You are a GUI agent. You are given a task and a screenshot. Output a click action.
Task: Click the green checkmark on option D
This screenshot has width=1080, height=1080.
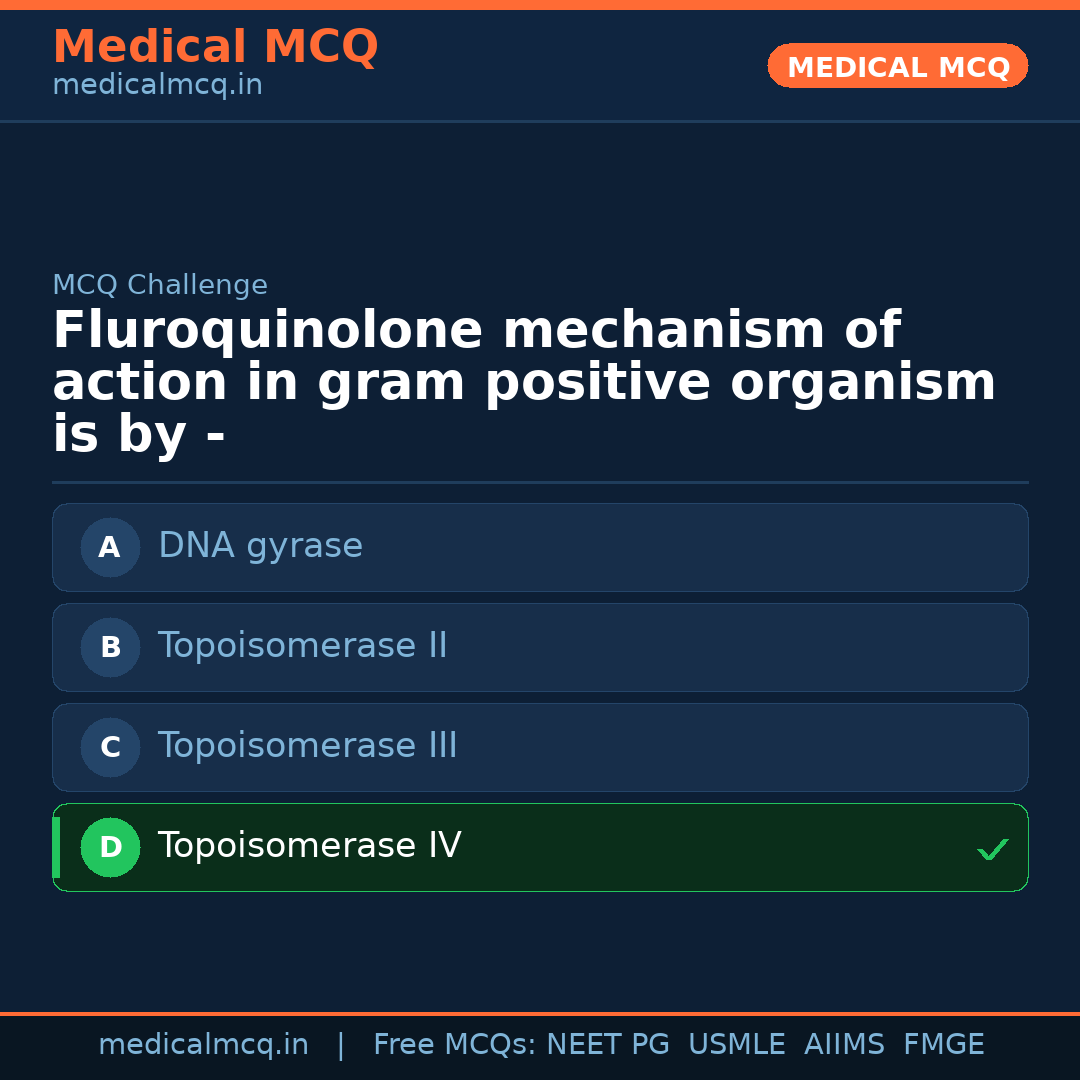pyautogui.click(x=992, y=850)
